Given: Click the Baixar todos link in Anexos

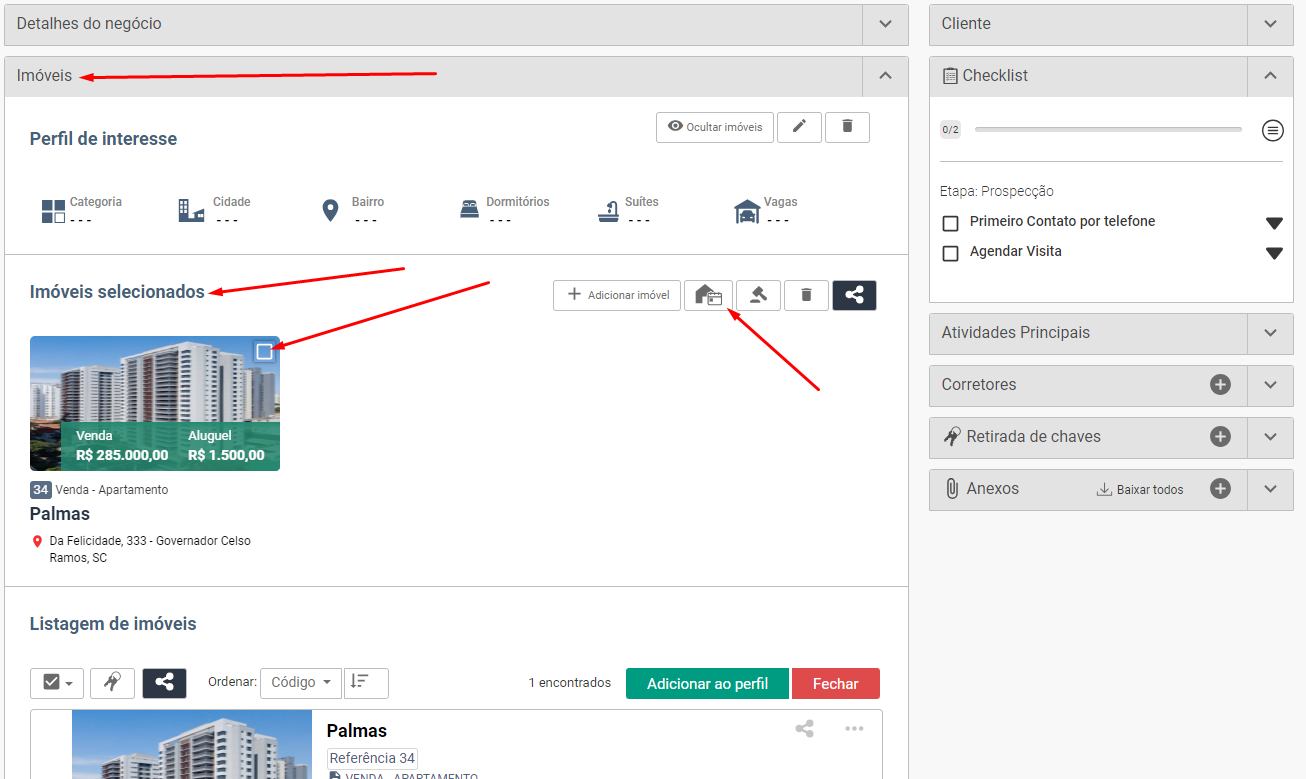Looking at the screenshot, I should 1140,490.
